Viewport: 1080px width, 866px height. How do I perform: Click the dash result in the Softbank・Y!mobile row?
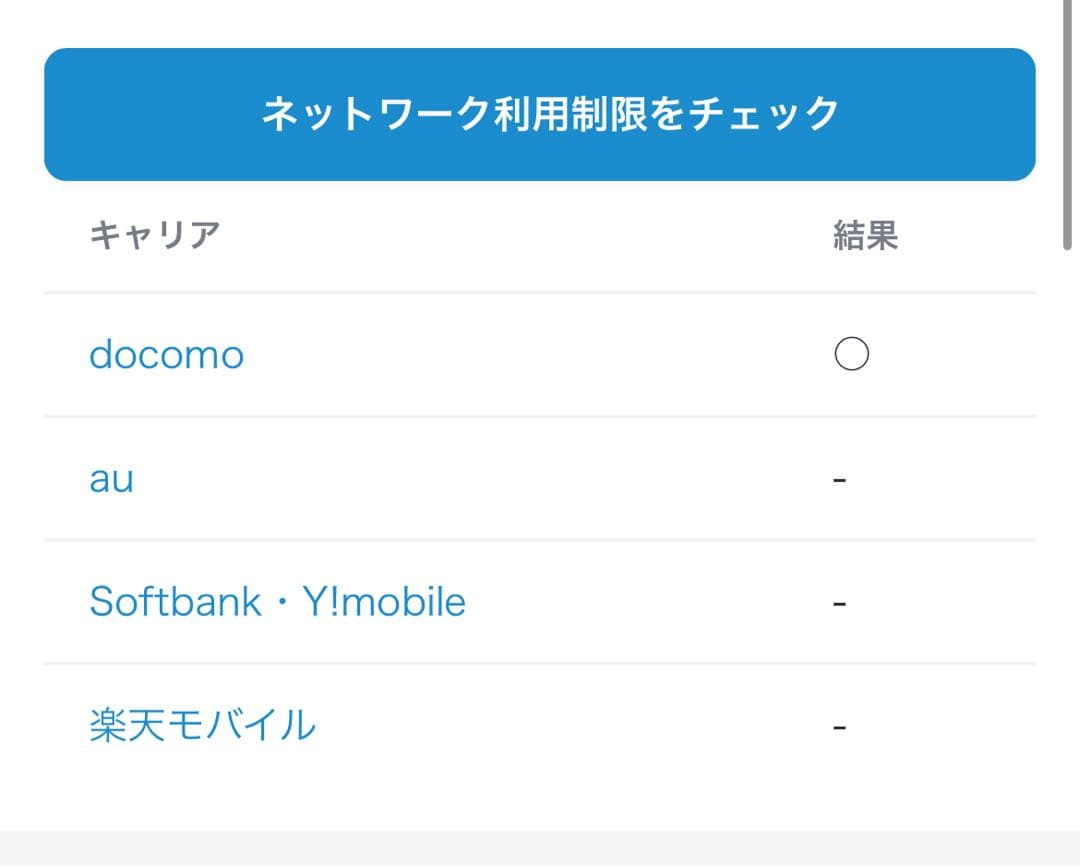840,604
